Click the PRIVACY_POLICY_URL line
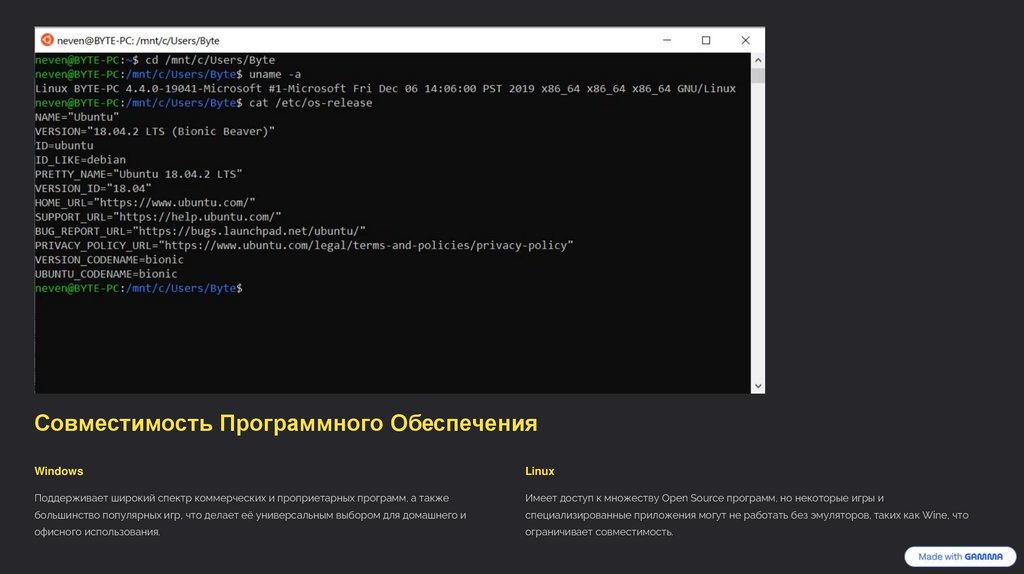 coord(304,246)
